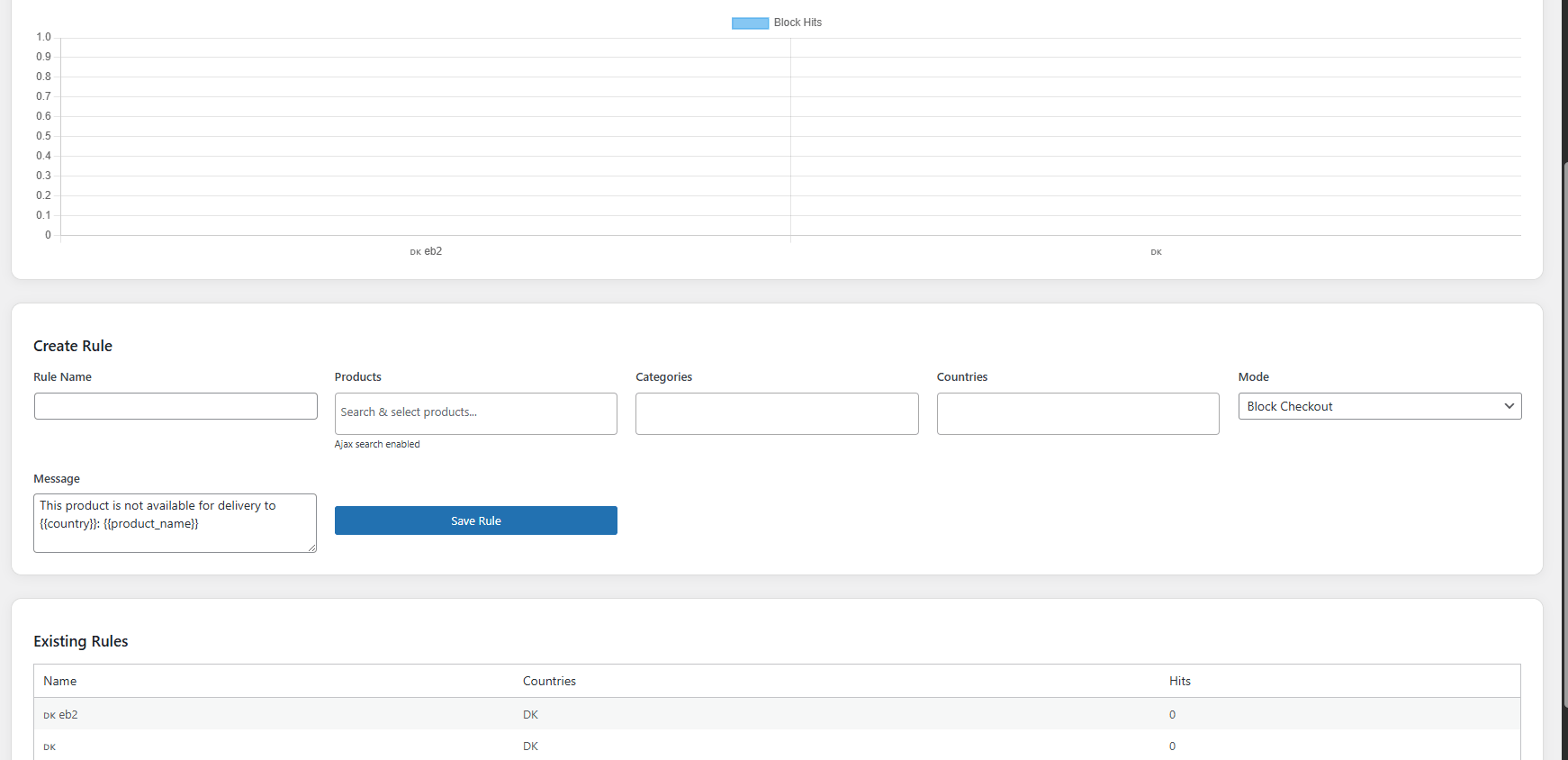Click the 0.5 y-axis label on chart
Image resolution: width=1568 pixels, height=760 pixels.
(43, 136)
